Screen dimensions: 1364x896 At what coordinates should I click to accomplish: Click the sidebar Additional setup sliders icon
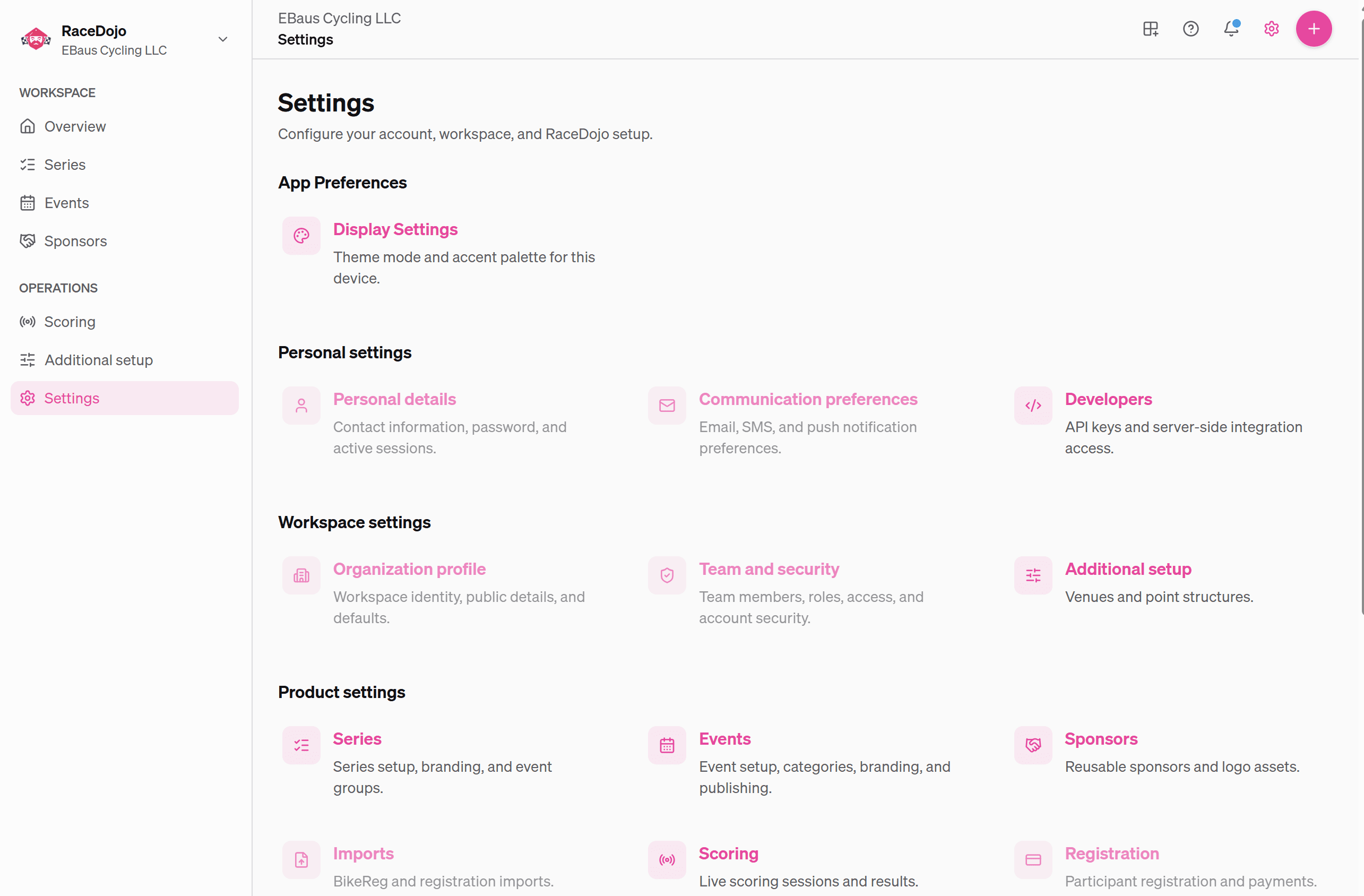(x=28, y=360)
